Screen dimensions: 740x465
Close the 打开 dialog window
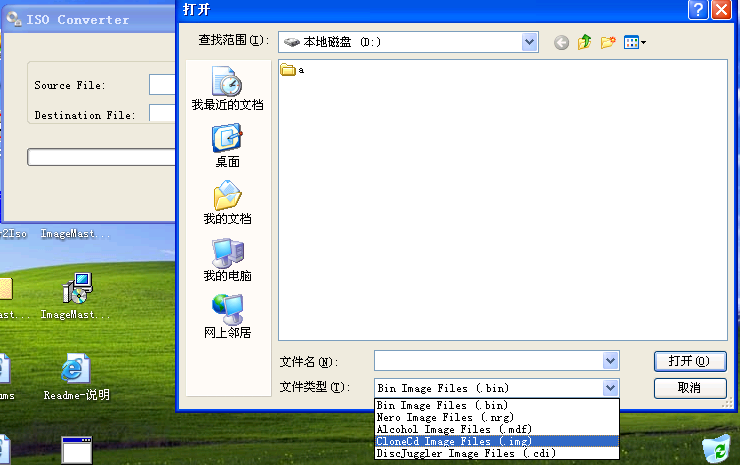tap(721, 9)
